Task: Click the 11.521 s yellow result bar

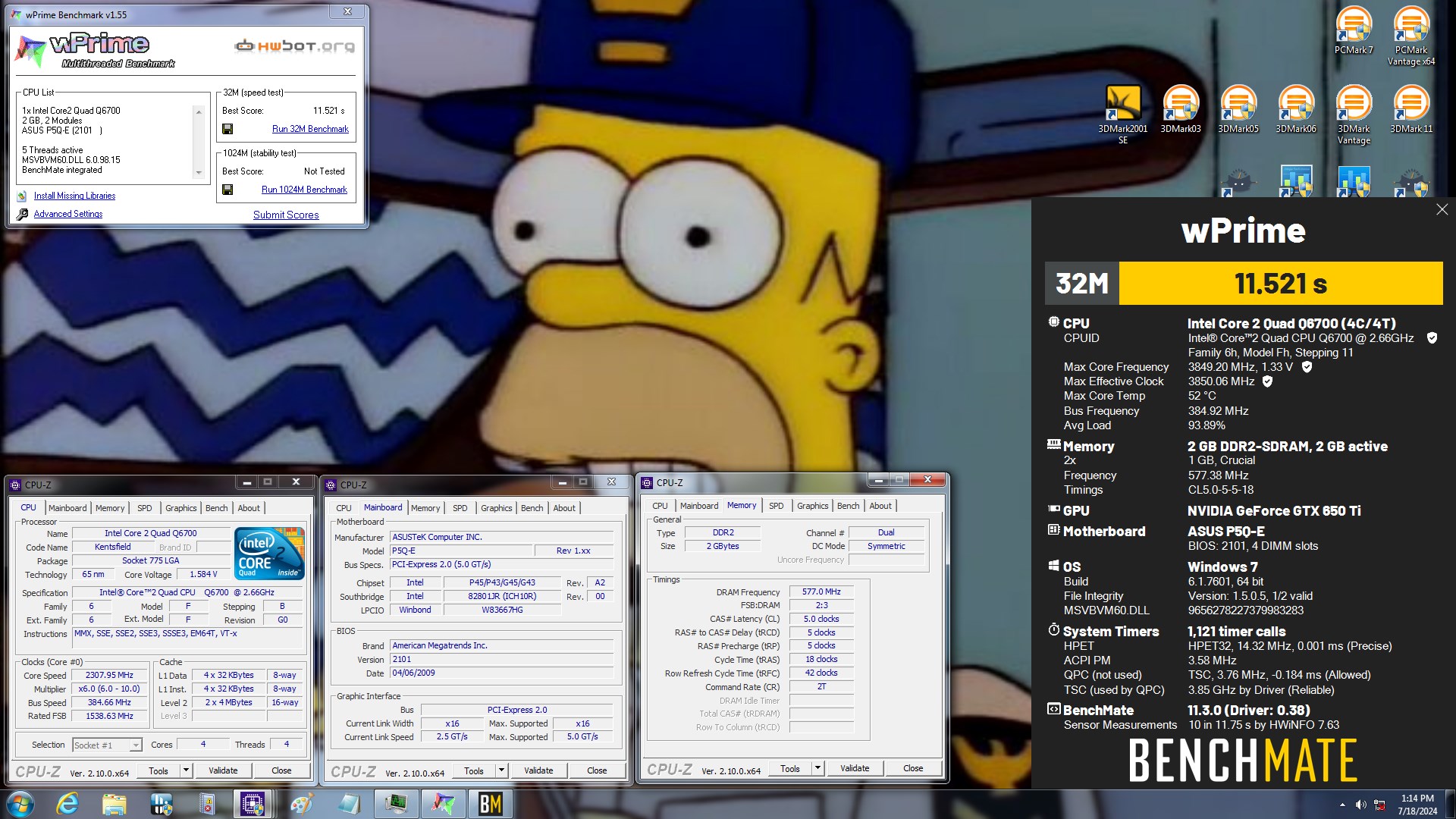Action: (1281, 284)
